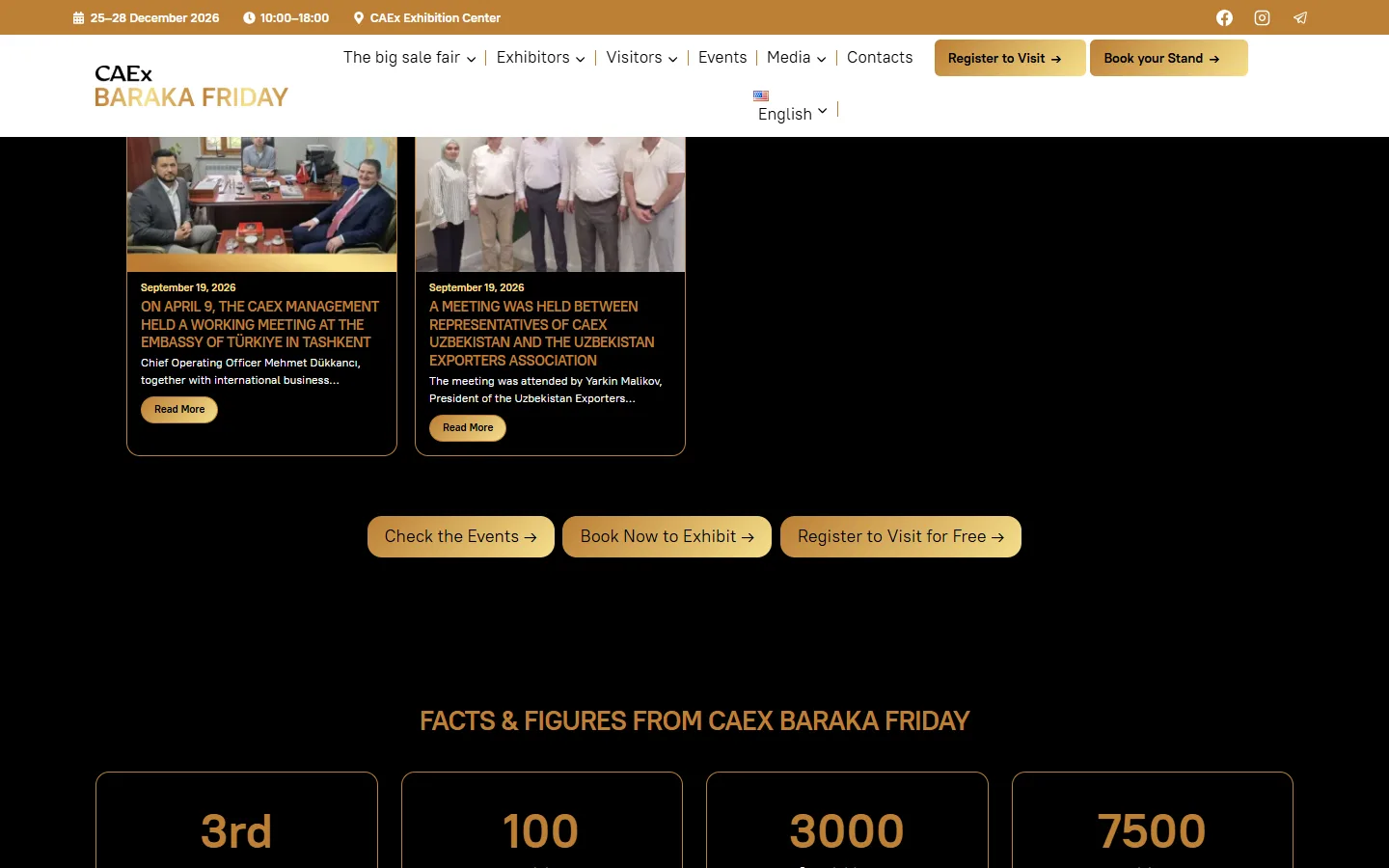Click the location pin icon for CAEx Exhibition Center
1389x868 pixels.
tap(359, 17)
